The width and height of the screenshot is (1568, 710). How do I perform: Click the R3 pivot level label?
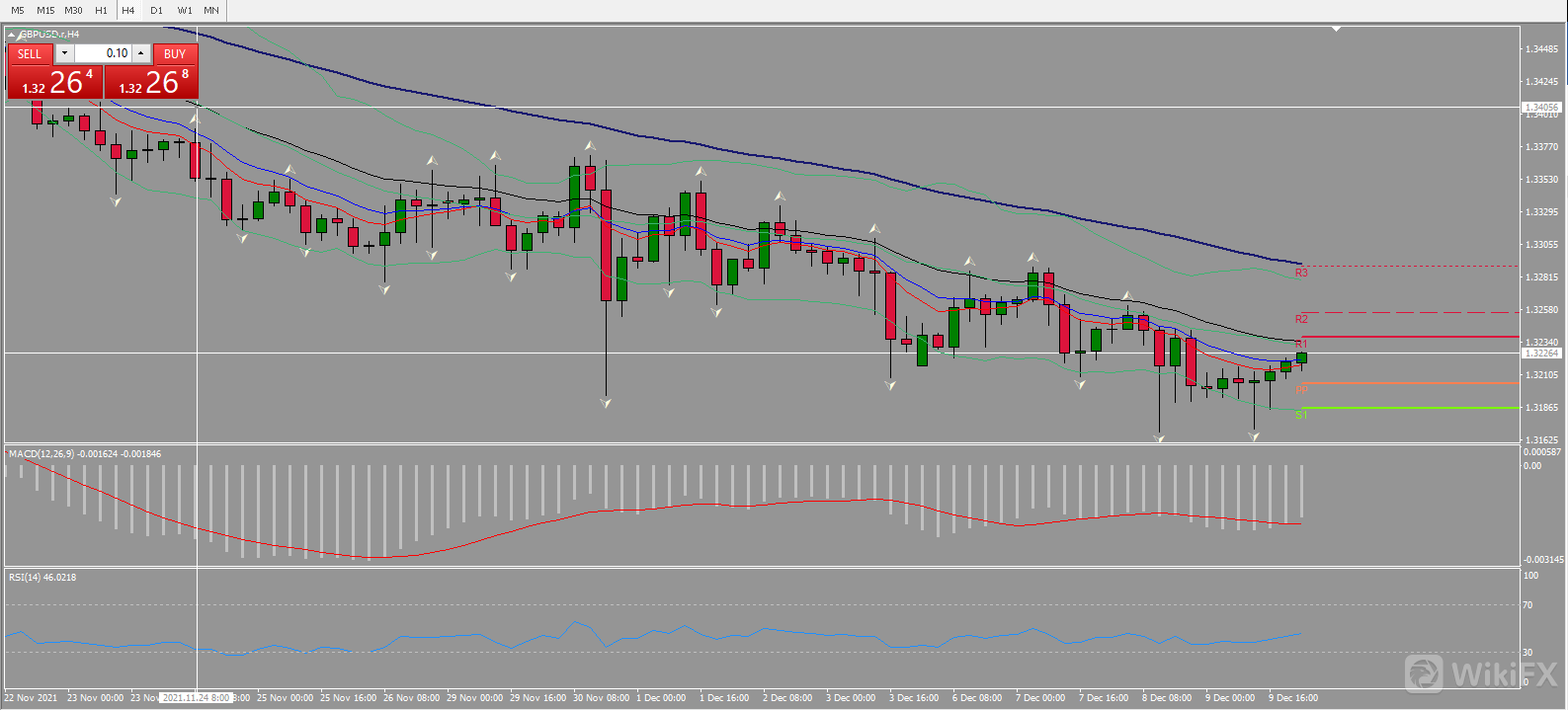1301,273
